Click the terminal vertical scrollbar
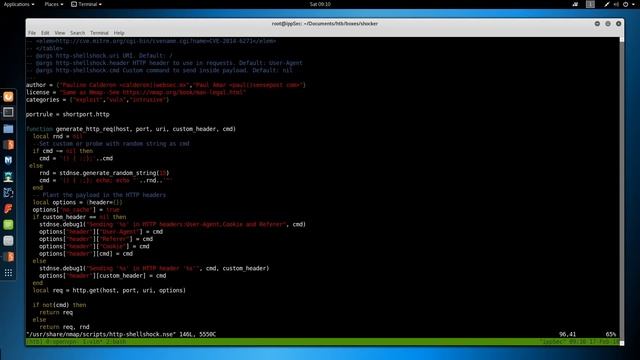640x360 pixels. pyautogui.click(x=622, y=191)
